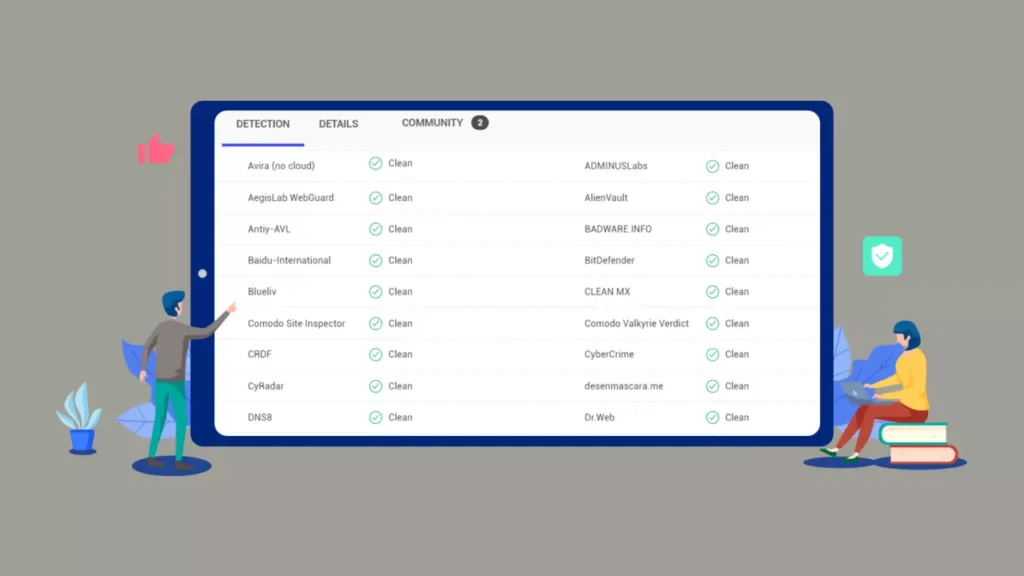Select the Comodo Valkyrie Verdict check icon
Viewport: 1024px width, 576px height.
[x=712, y=324]
